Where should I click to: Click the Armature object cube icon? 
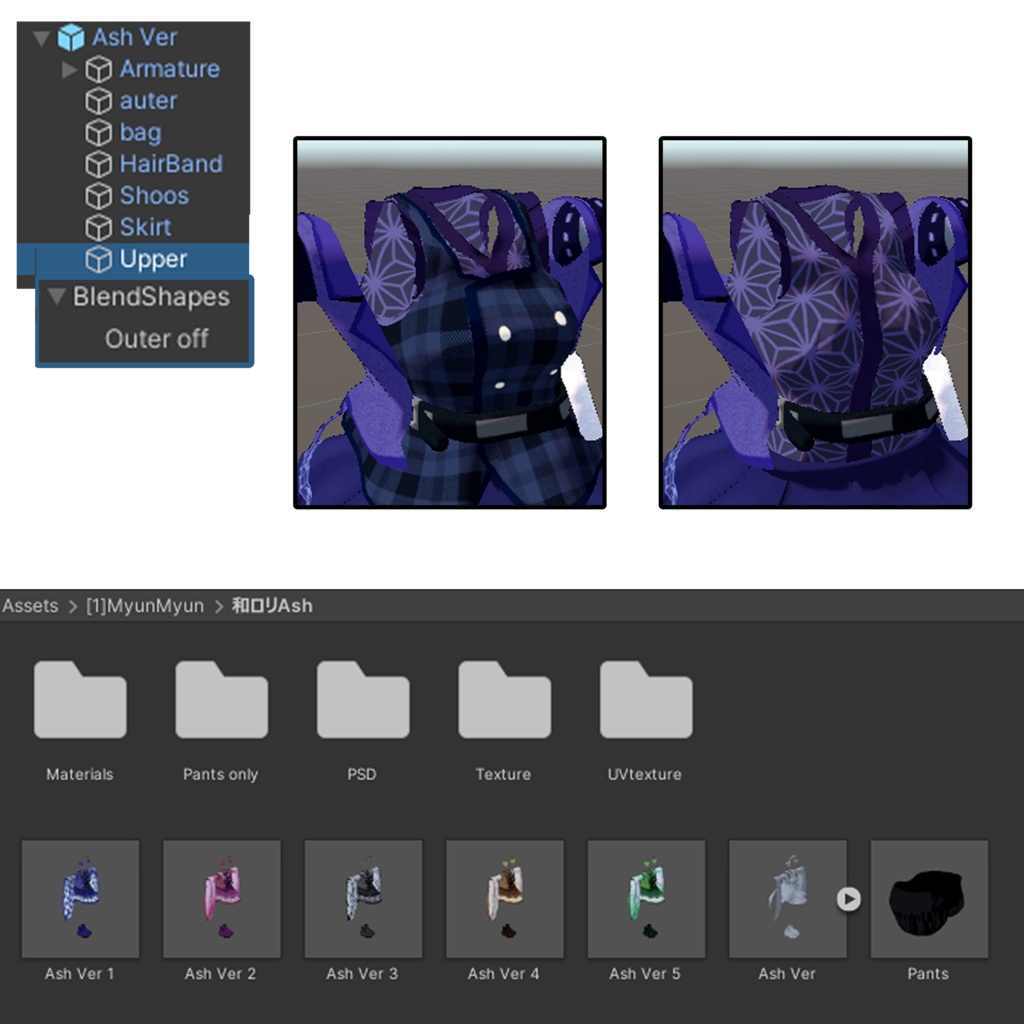[99, 69]
